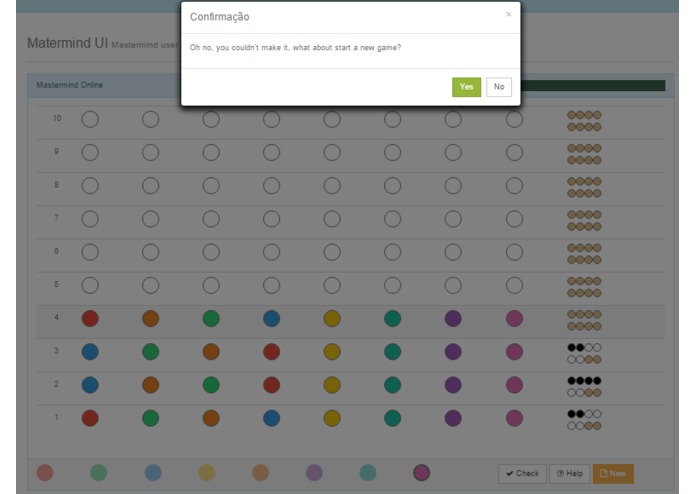Viewport: 695px width, 494px height.
Task: Click the blue first peg in row 3
Action: 90,352
